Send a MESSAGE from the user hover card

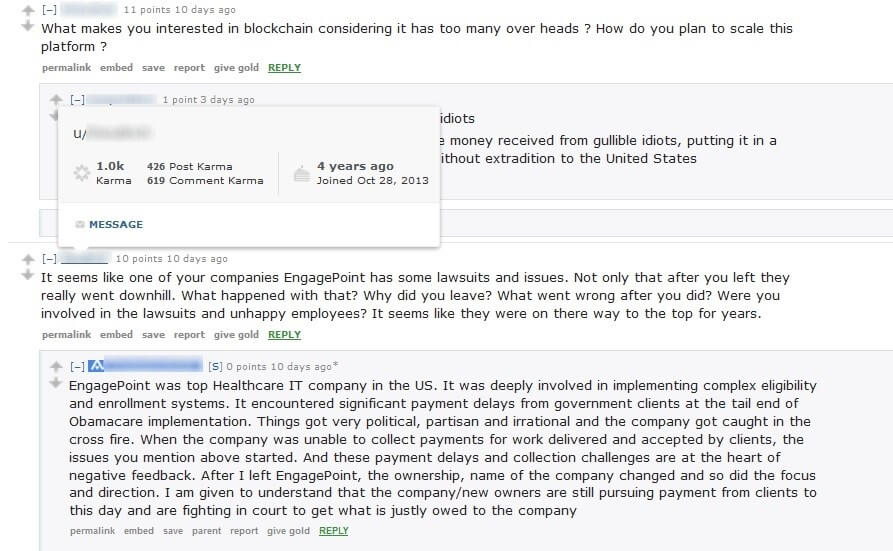tap(115, 225)
